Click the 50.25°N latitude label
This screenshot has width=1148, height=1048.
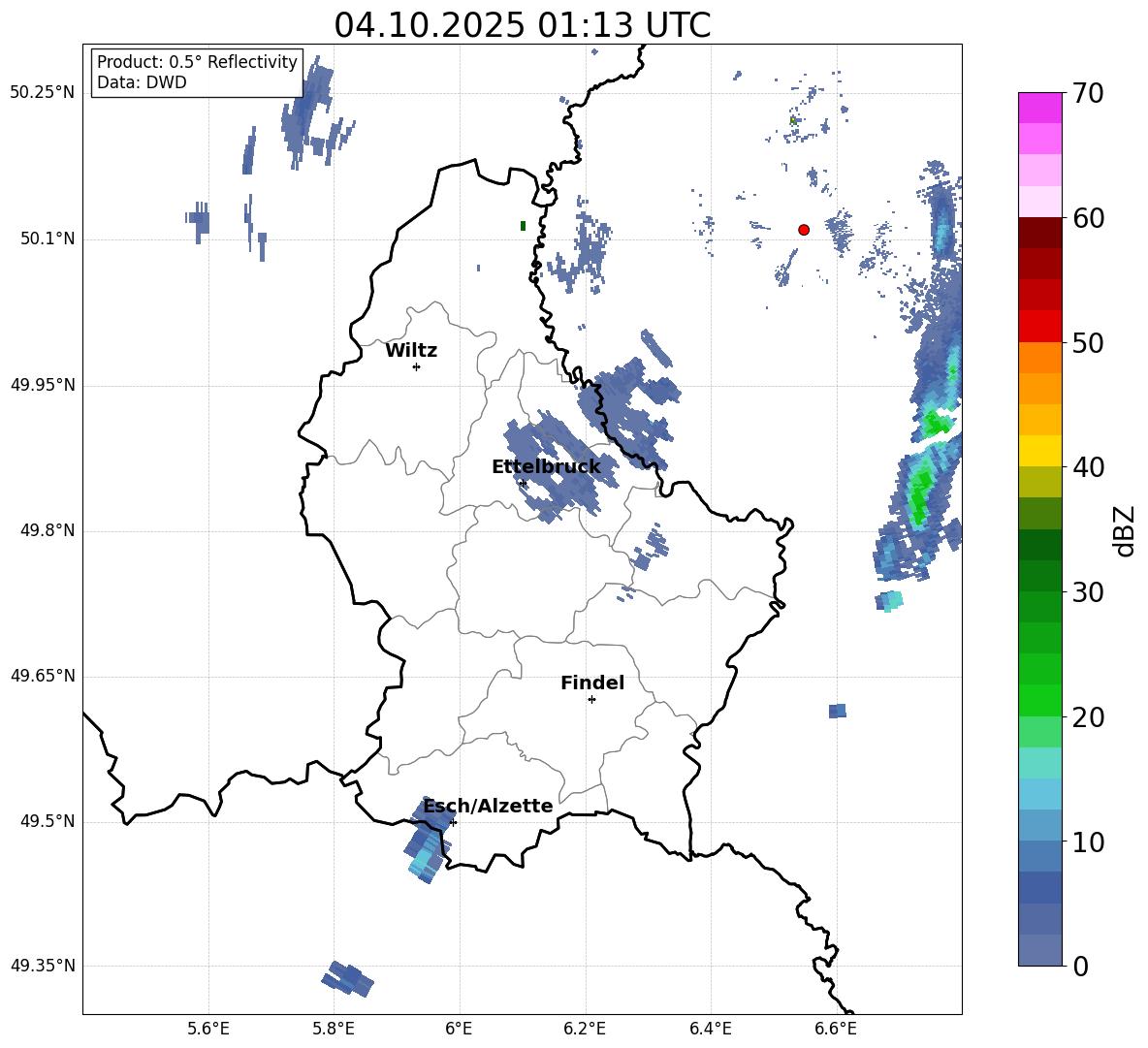point(43,93)
